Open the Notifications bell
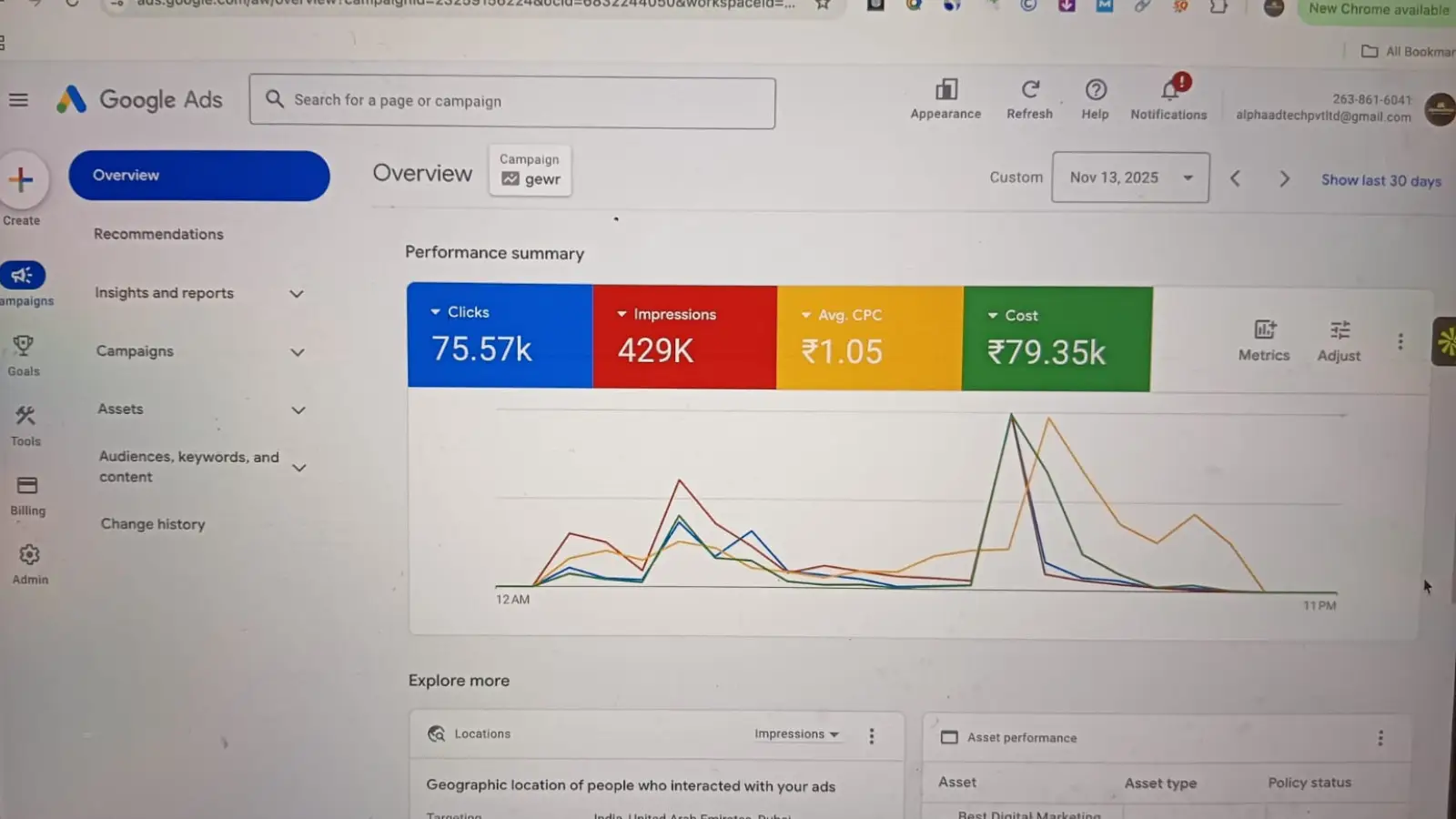The image size is (1456, 819). [1169, 90]
